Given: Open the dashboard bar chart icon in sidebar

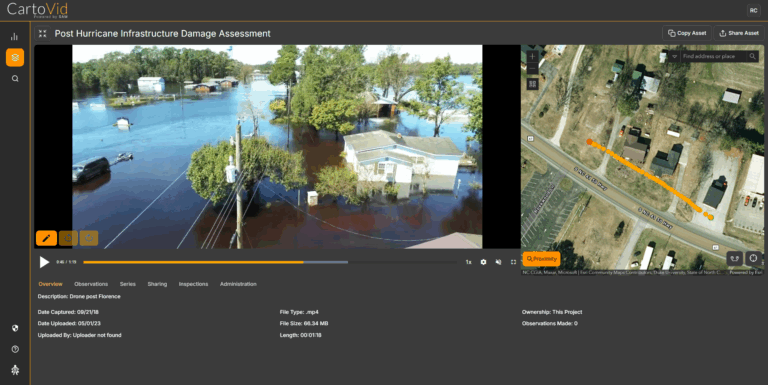Looking at the screenshot, I should (x=15, y=37).
